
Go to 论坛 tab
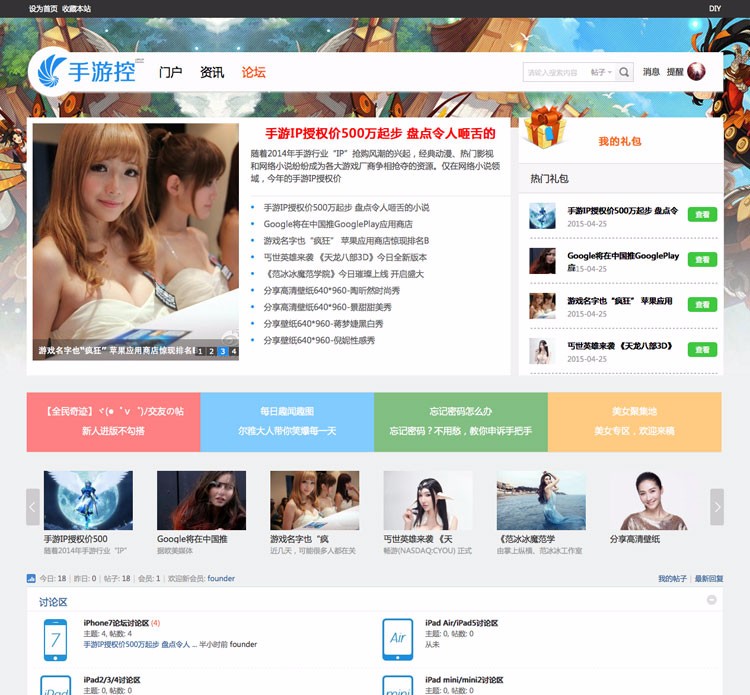tap(254, 72)
